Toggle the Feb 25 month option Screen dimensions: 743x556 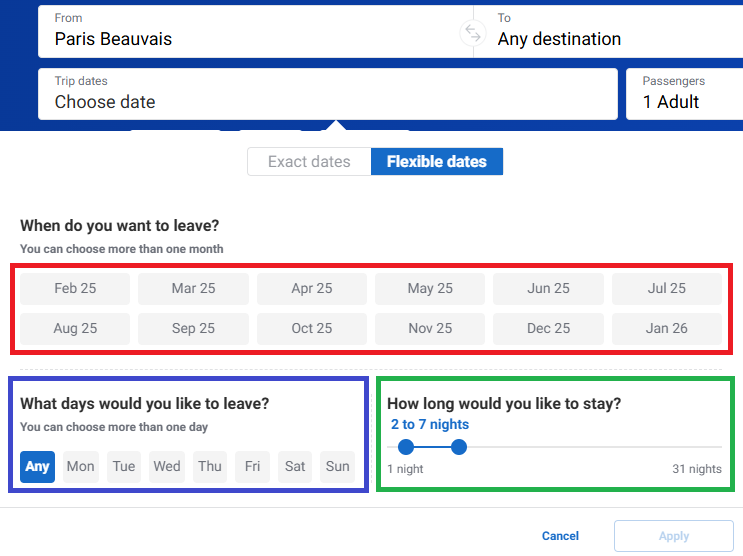coord(75,288)
